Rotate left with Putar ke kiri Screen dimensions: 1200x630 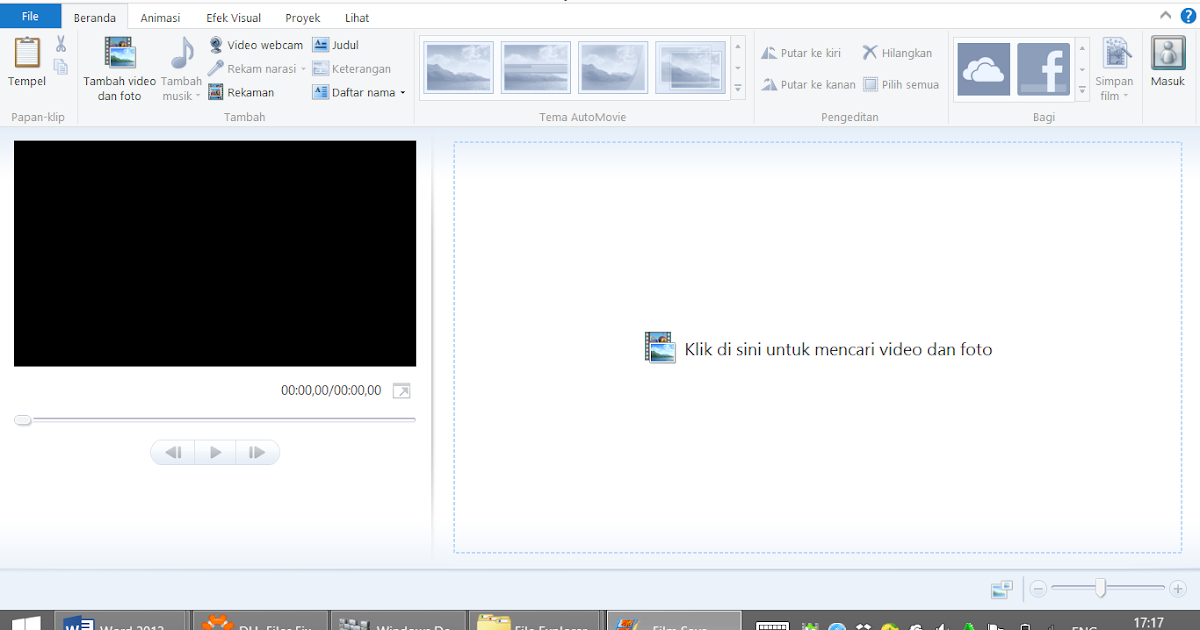[x=801, y=53]
